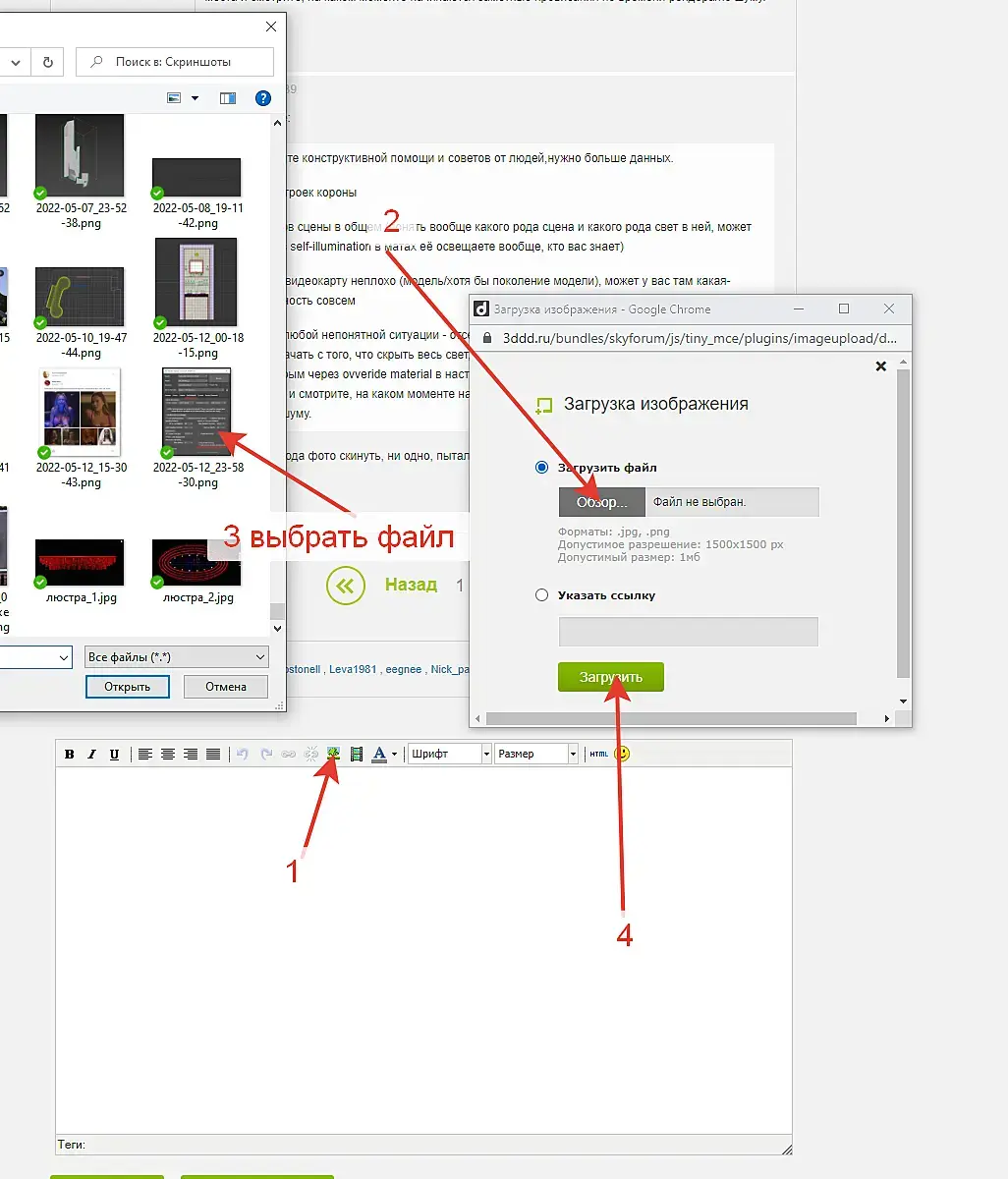Click the insert link chain icon
This screenshot has height=1179, width=1008.
tap(289, 755)
